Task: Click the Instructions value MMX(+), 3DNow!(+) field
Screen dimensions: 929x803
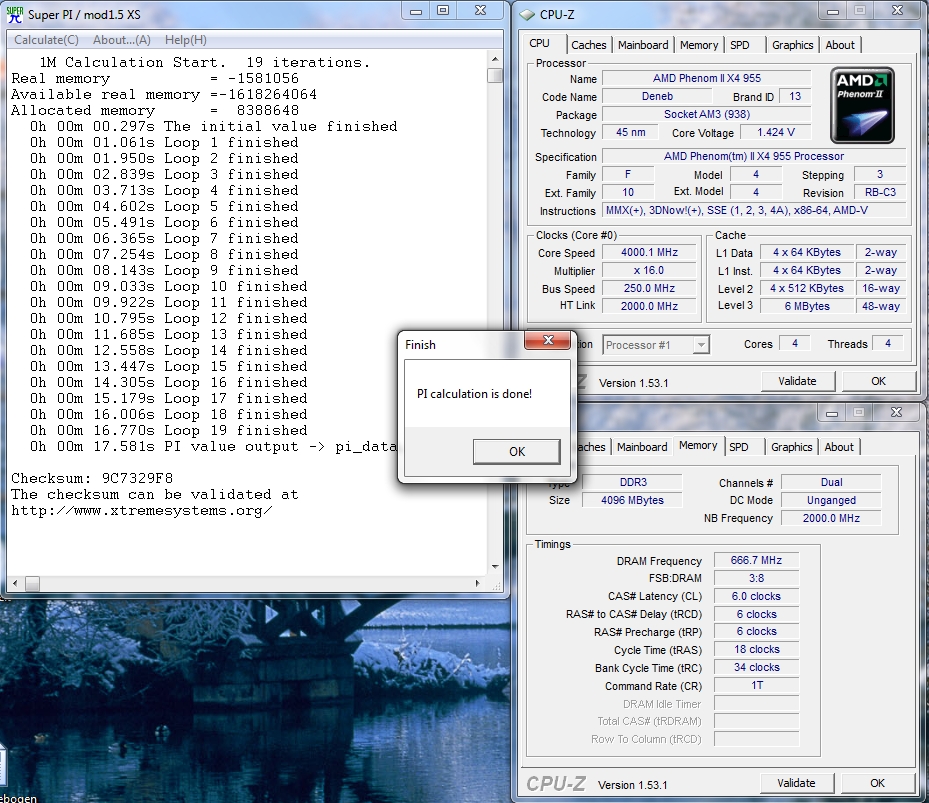Action: coord(754,210)
